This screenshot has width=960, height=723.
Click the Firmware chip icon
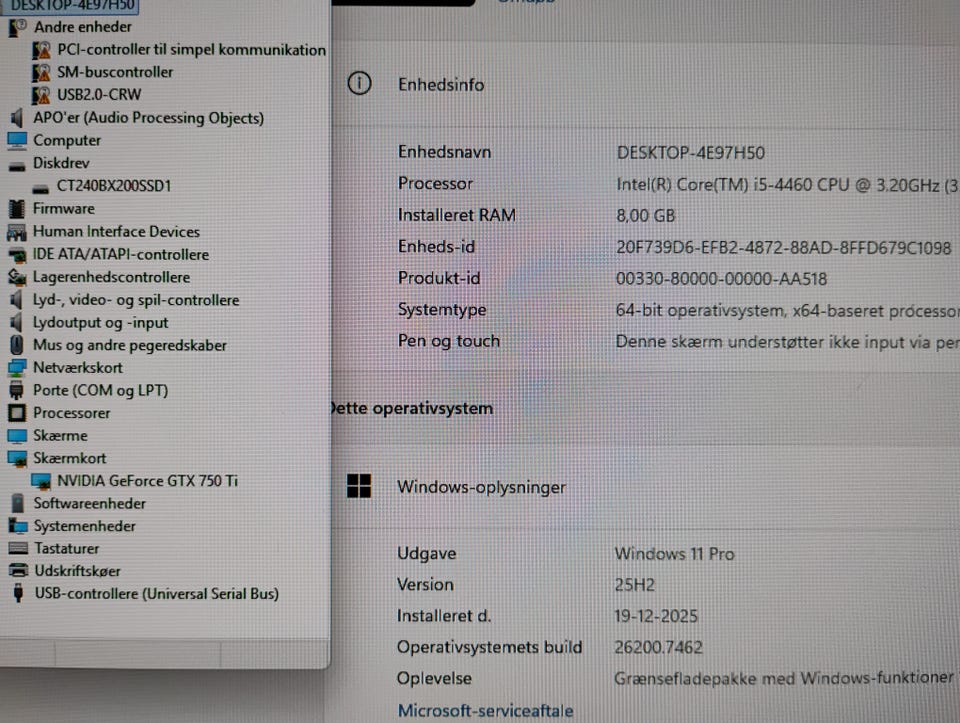coord(17,209)
